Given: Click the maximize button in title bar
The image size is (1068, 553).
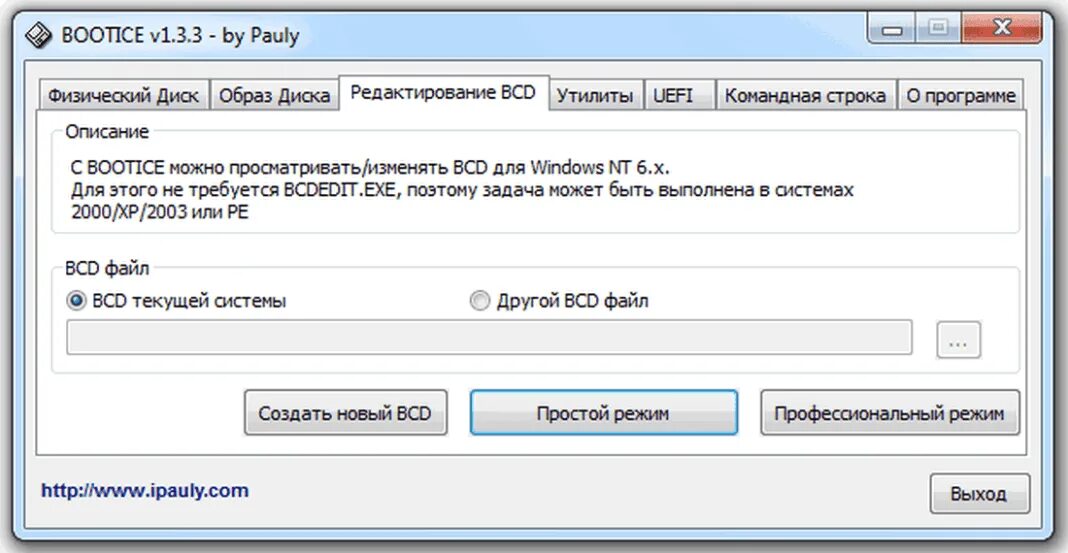Looking at the screenshot, I should [x=941, y=29].
